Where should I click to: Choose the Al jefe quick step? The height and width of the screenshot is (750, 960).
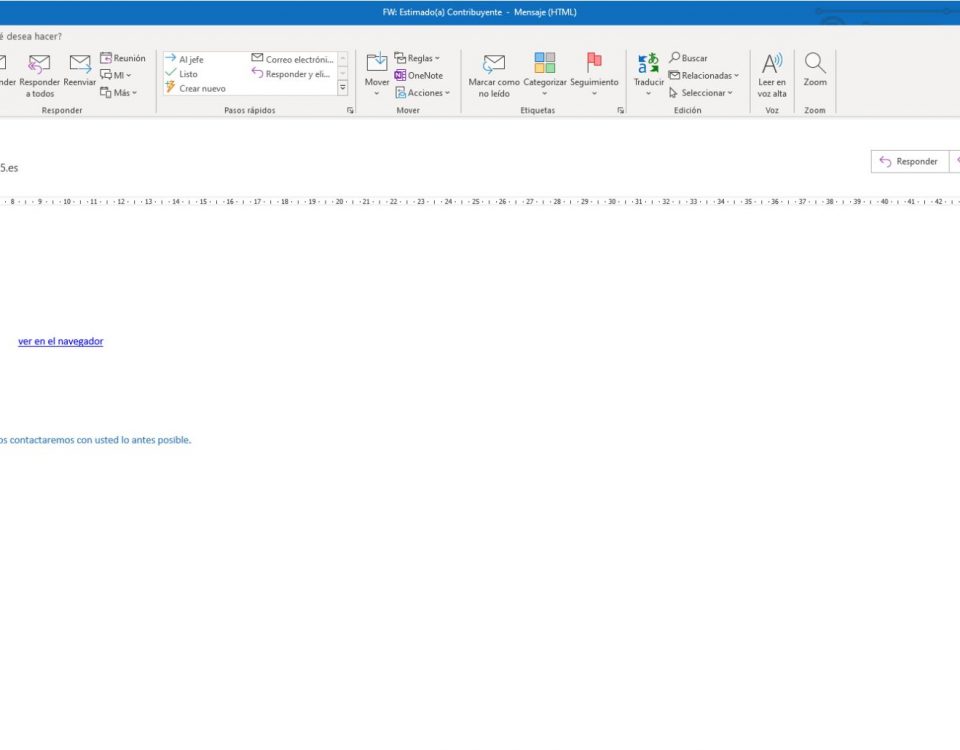click(x=190, y=59)
